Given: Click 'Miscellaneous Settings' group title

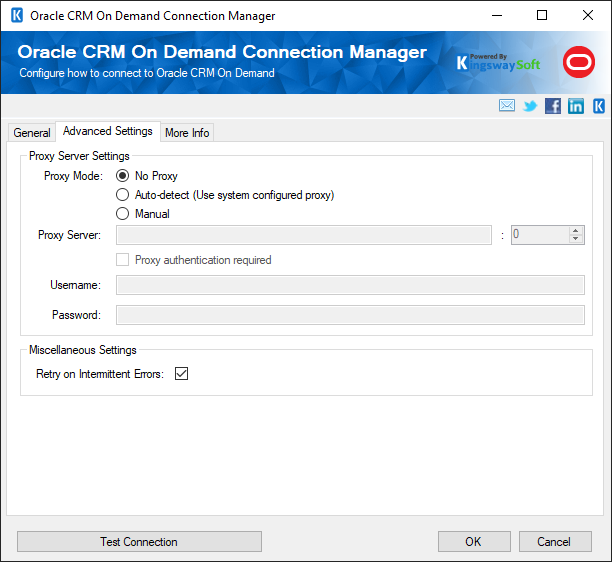Looking at the screenshot, I should [x=83, y=350].
